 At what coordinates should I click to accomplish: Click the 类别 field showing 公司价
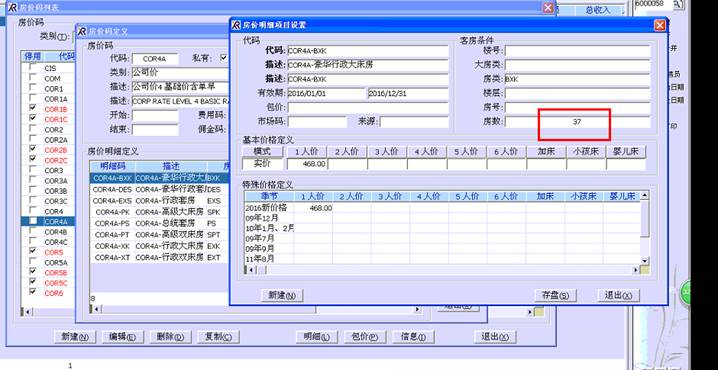pos(181,73)
